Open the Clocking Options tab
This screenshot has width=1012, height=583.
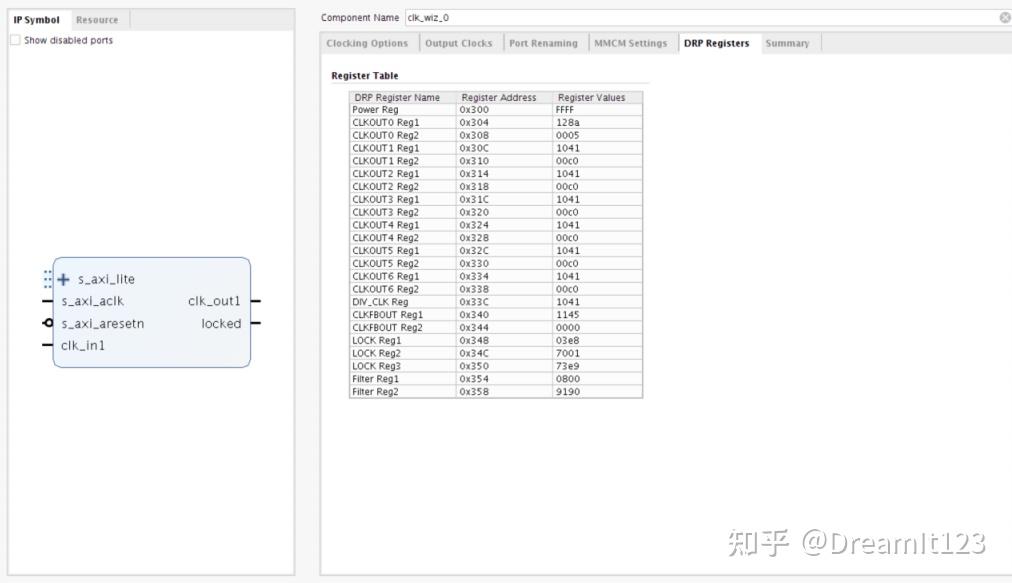pyautogui.click(x=365, y=43)
